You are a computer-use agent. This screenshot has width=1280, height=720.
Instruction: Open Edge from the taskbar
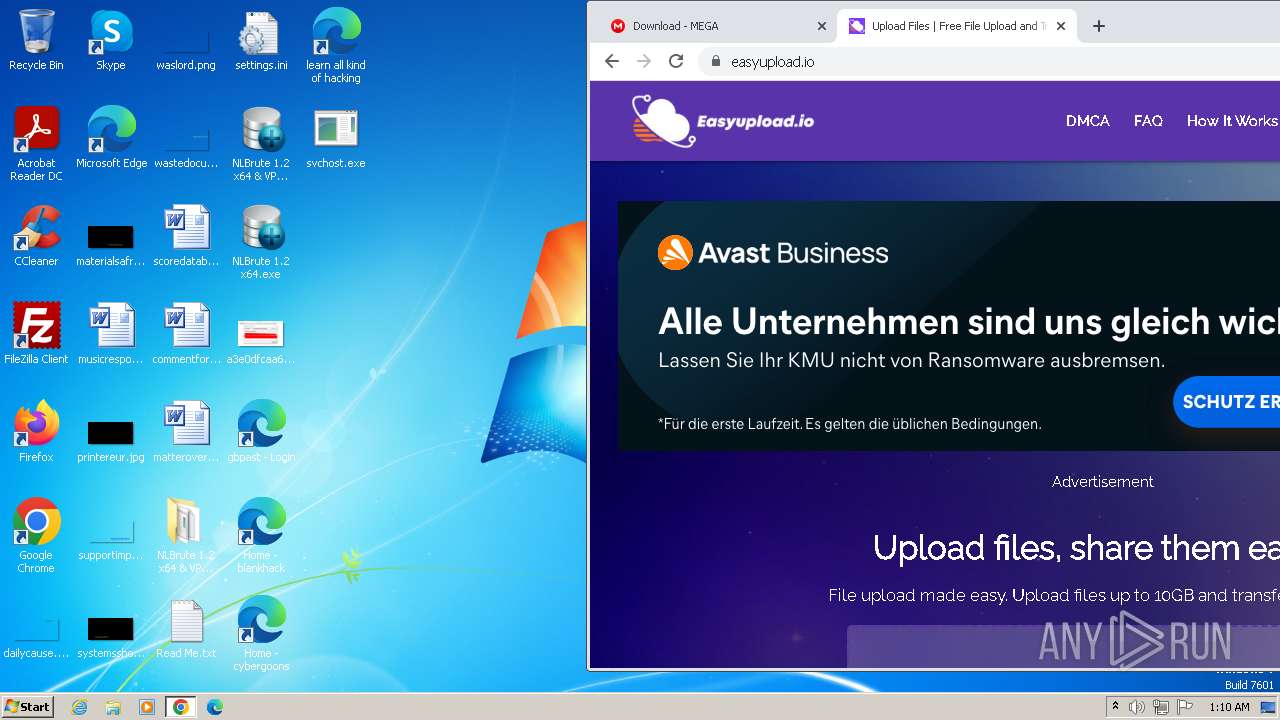(x=215, y=707)
